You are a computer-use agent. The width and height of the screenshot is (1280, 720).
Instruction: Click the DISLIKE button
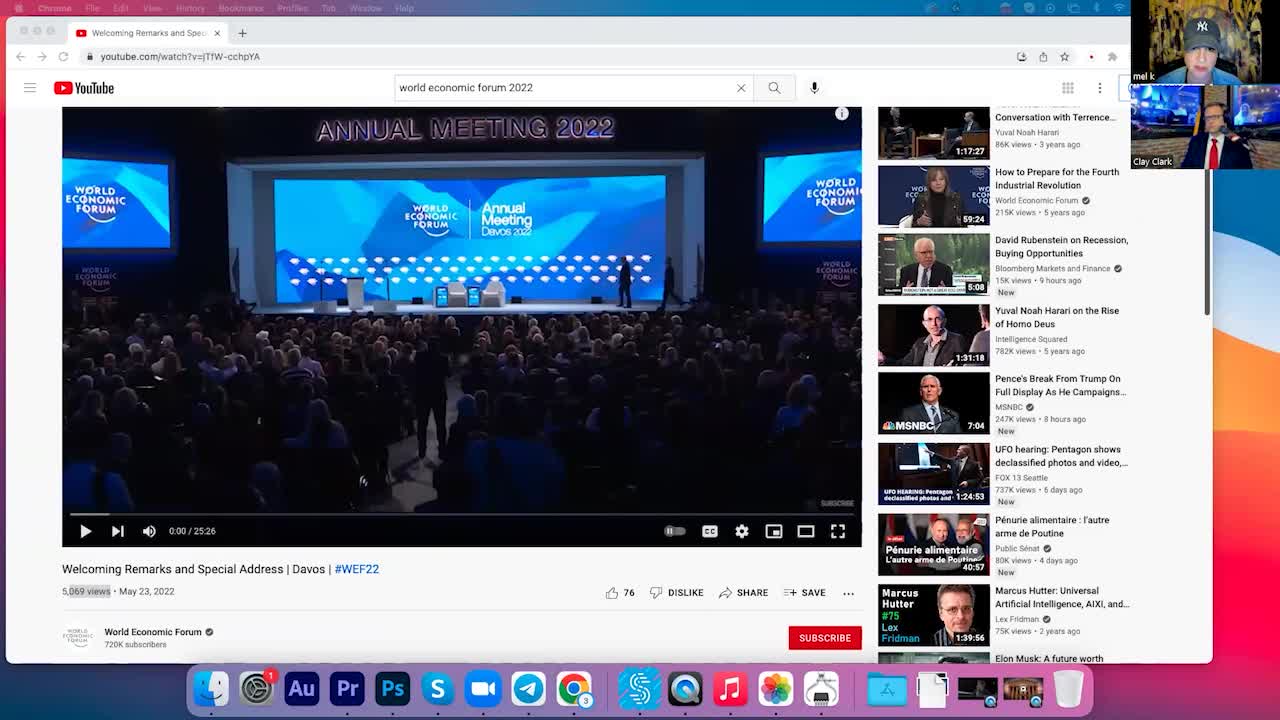[677, 593]
